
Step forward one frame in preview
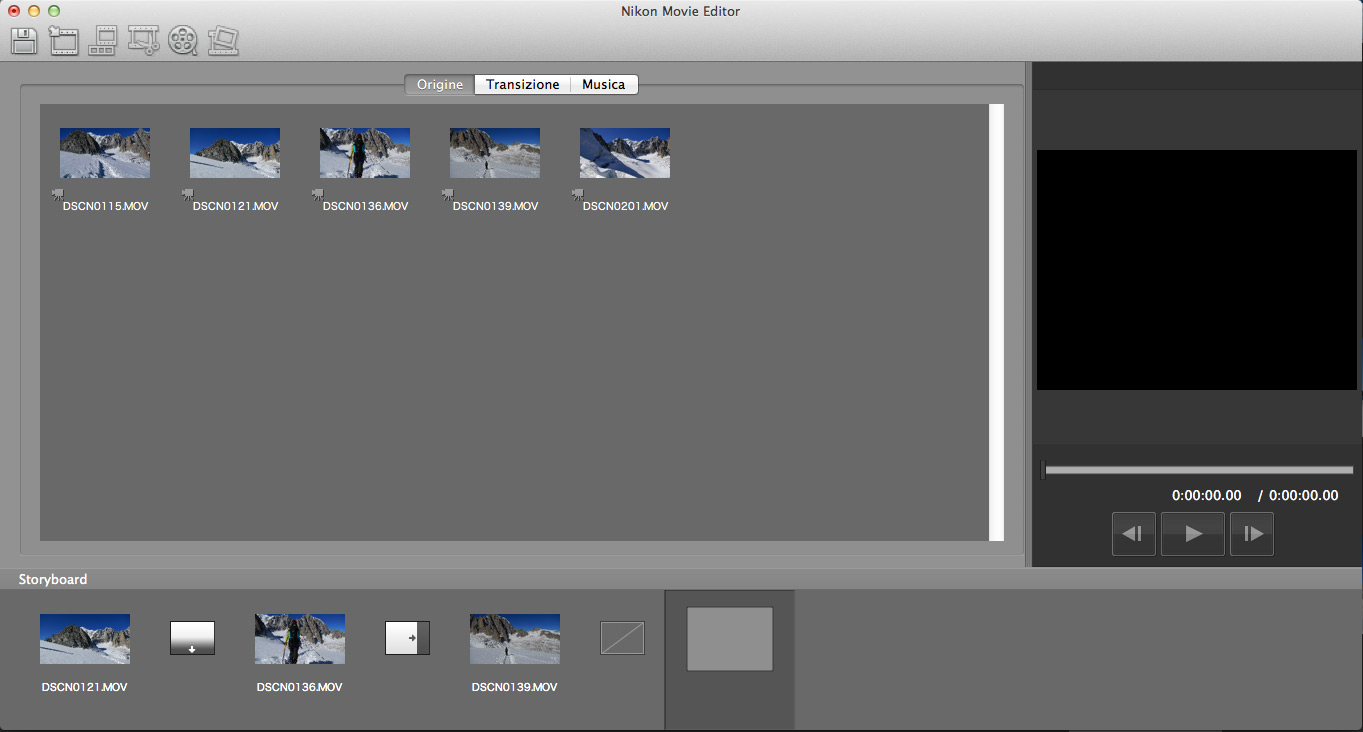1252,534
